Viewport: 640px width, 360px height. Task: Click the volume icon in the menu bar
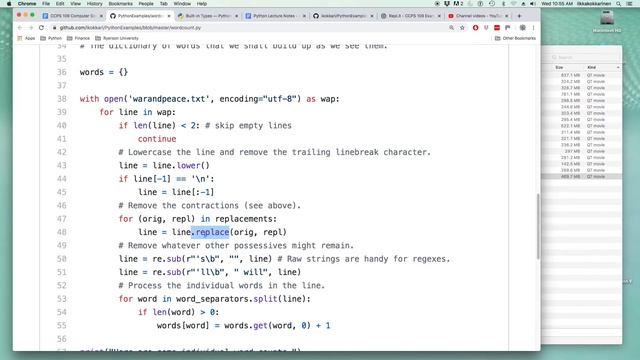533,4
